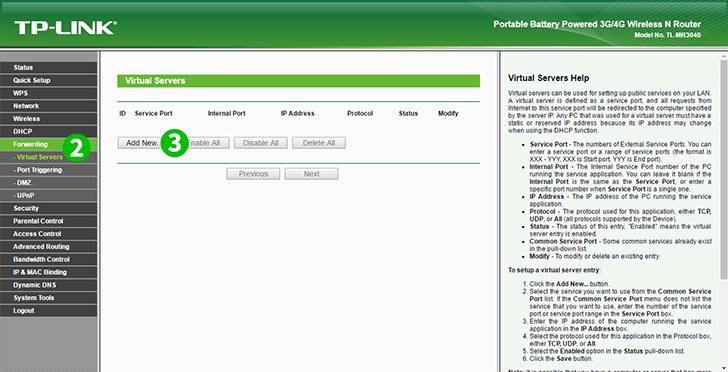This screenshot has height=372, width=728.
Task: Open the UPnP submenu item
Action: coord(49,195)
